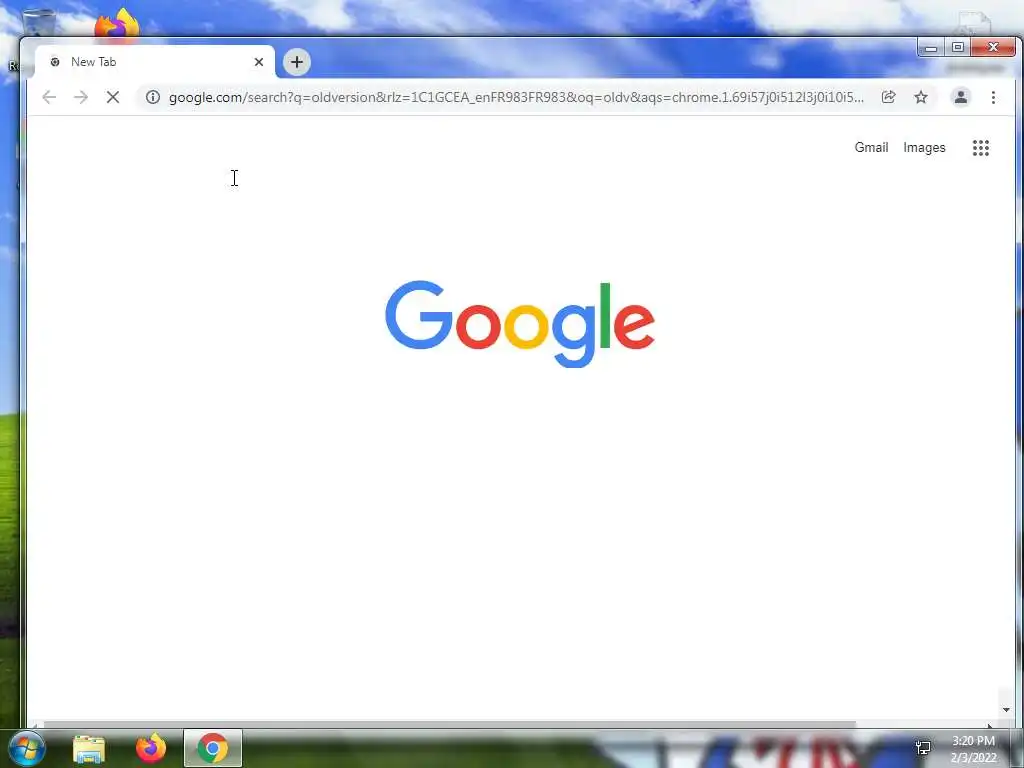Click the address bar URL
Image resolution: width=1024 pixels, height=768 pixels.
(516, 97)
